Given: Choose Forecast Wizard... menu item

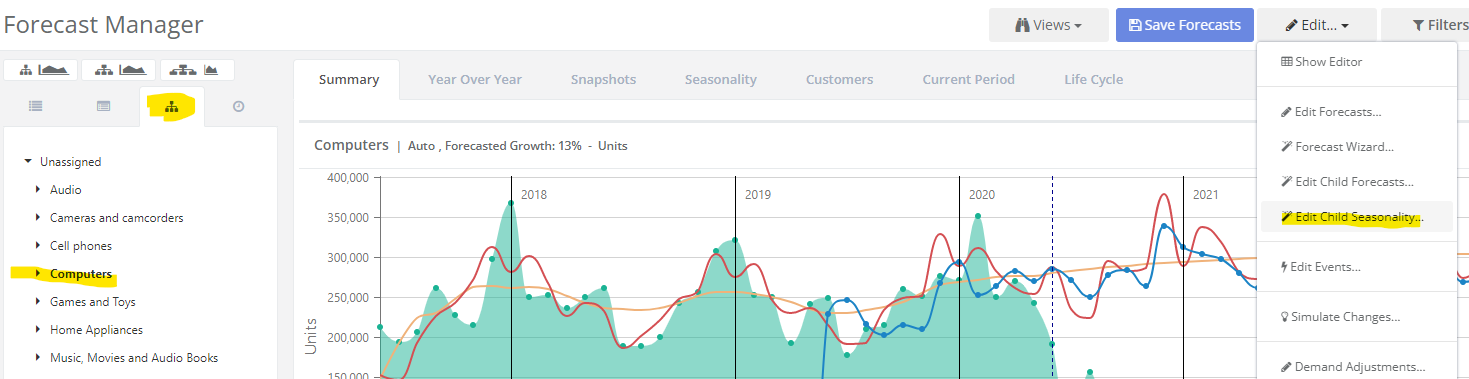Looking at the screenshot, I should 1357,147.
